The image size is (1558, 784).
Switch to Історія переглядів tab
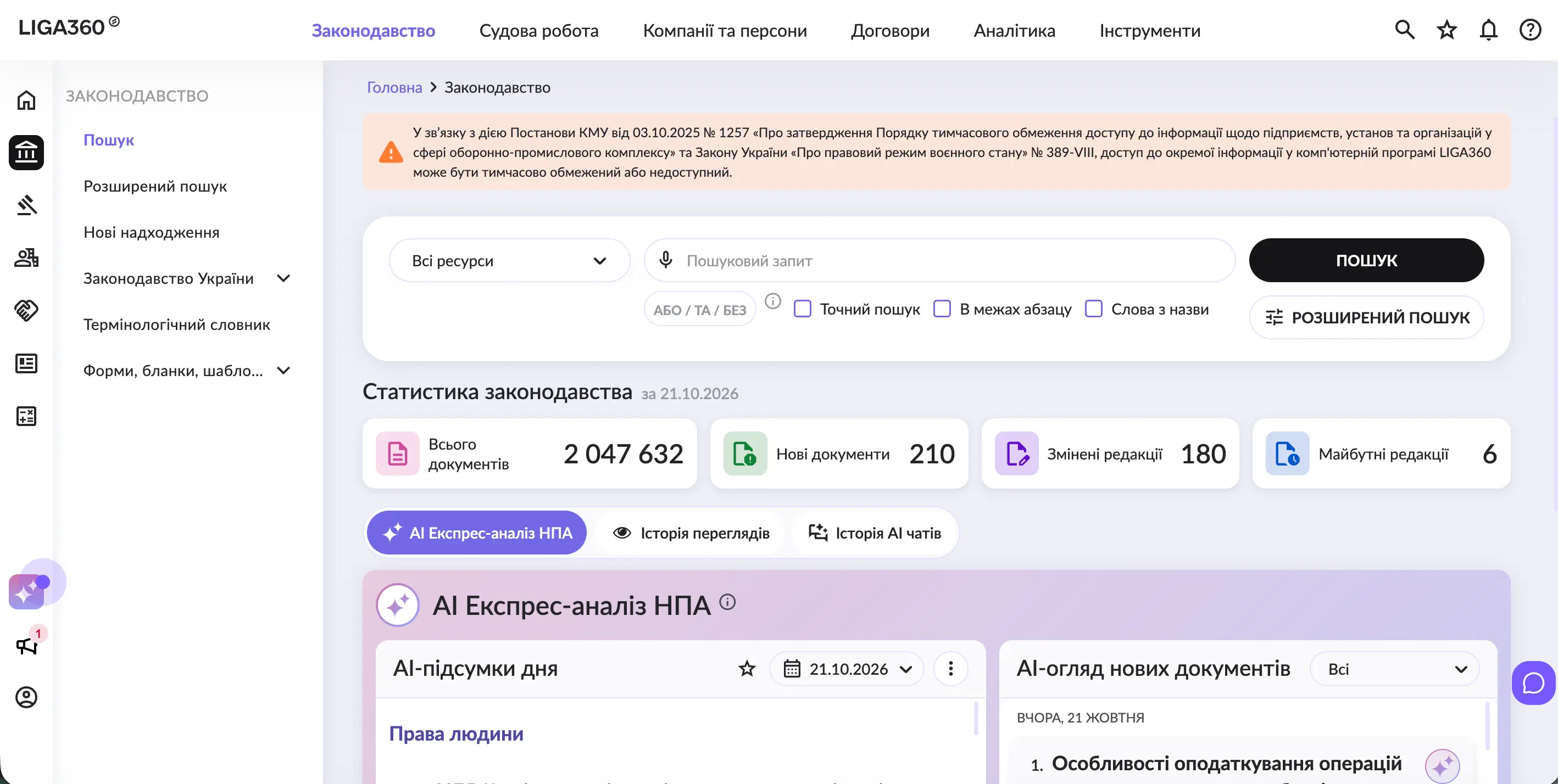691,533
